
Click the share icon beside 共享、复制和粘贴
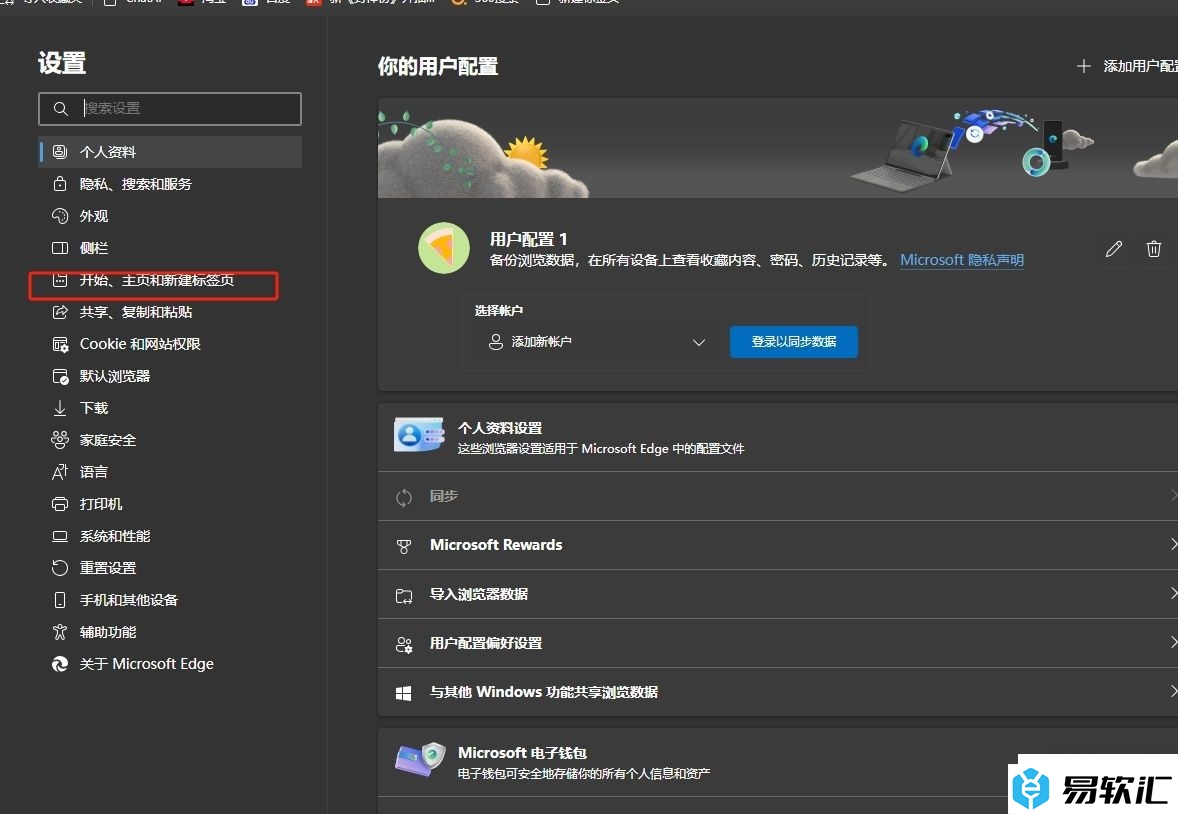tap(60, 312)
